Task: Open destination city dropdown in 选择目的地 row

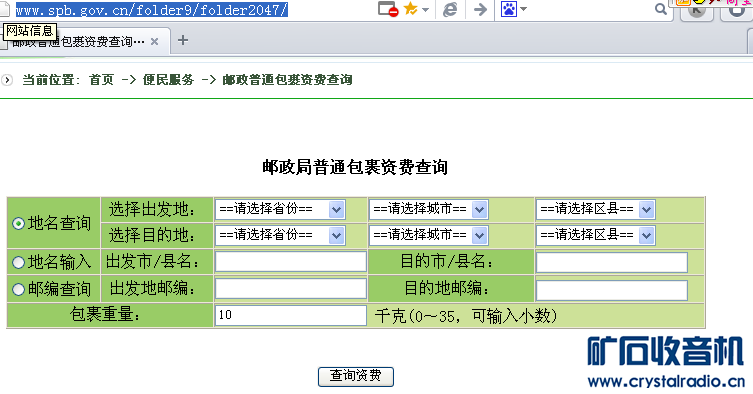Action: (429, 235)
